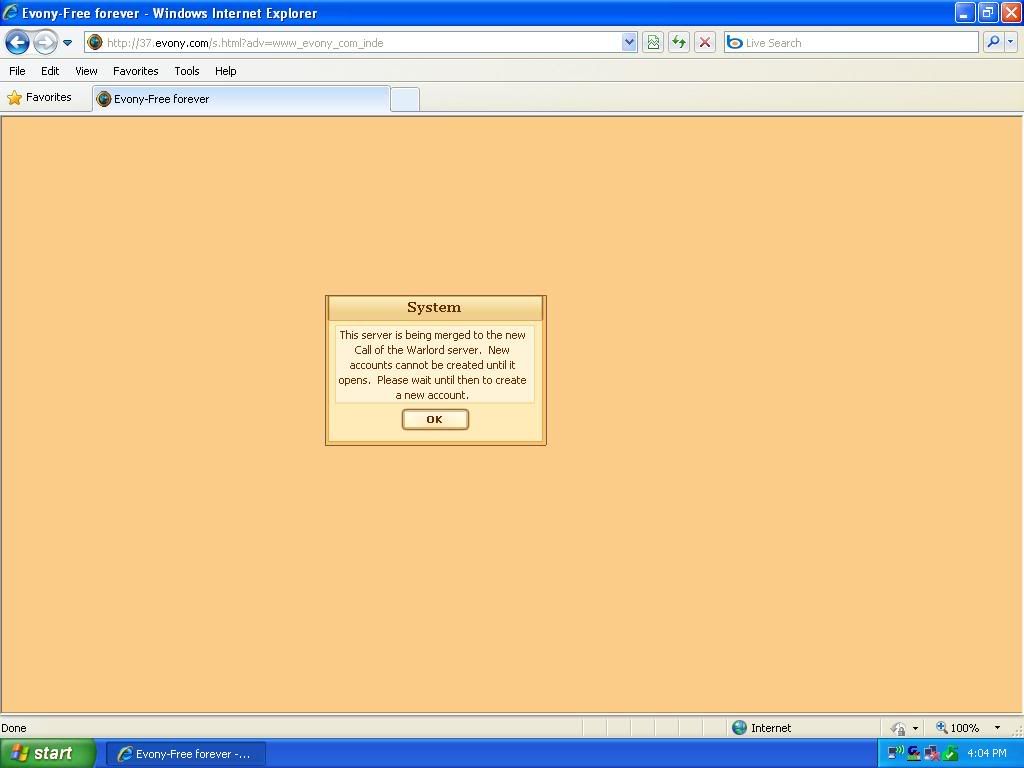The image size is (1024, 768).
Task: Click the Forward navigation arrow
Action: click(45, 42)
